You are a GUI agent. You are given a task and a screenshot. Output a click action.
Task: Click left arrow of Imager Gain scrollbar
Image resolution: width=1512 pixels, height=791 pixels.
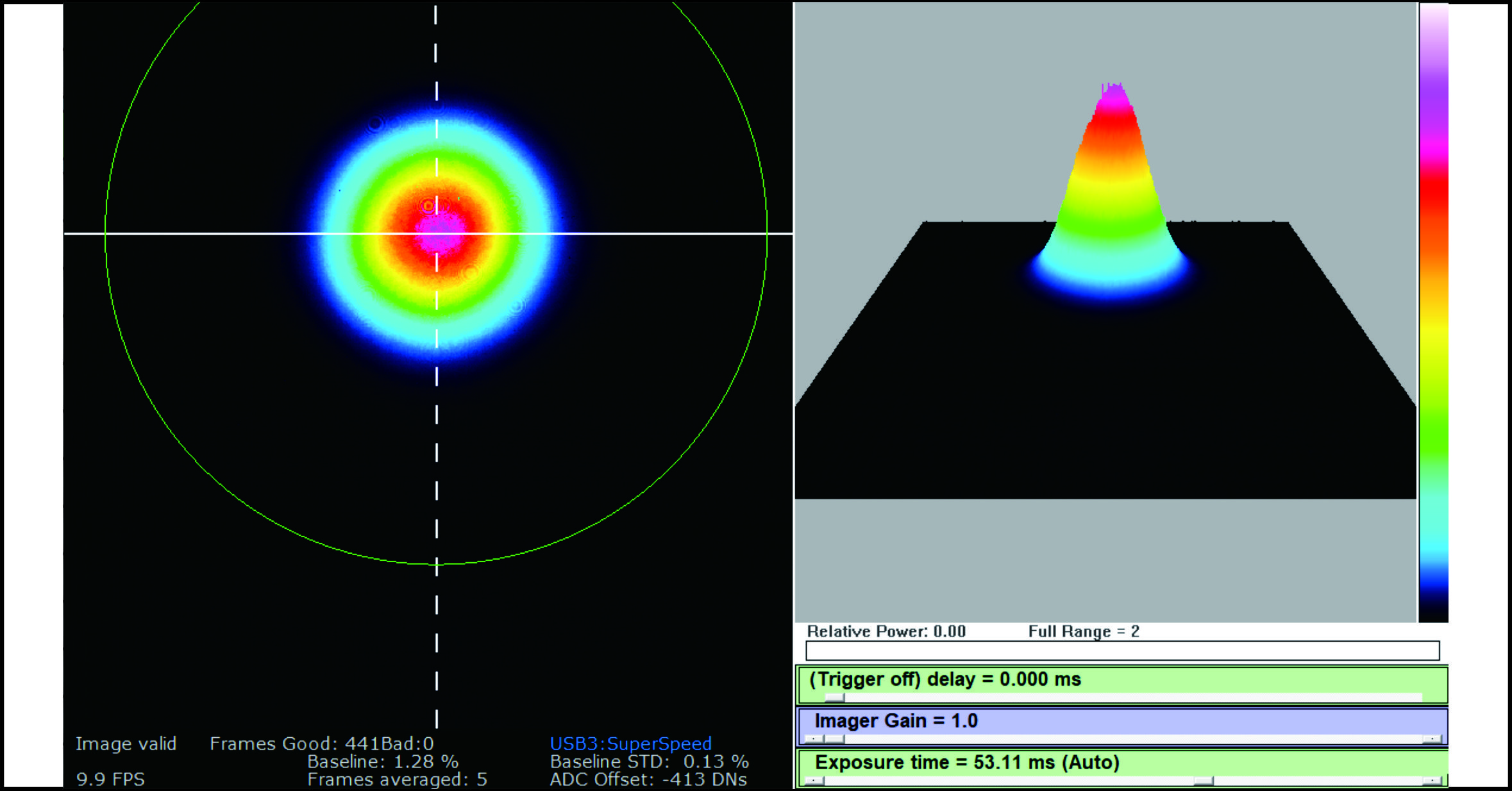coord(813,739)
